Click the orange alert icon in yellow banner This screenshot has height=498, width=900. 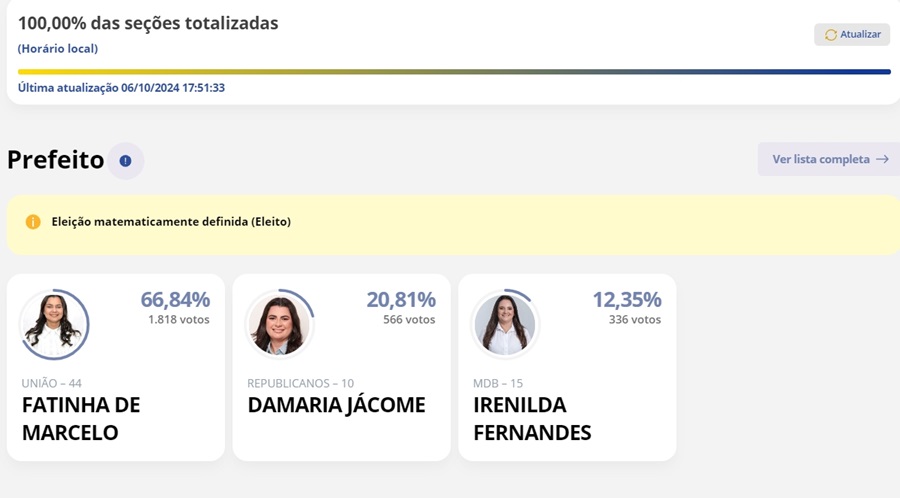[x=33, y=222]
